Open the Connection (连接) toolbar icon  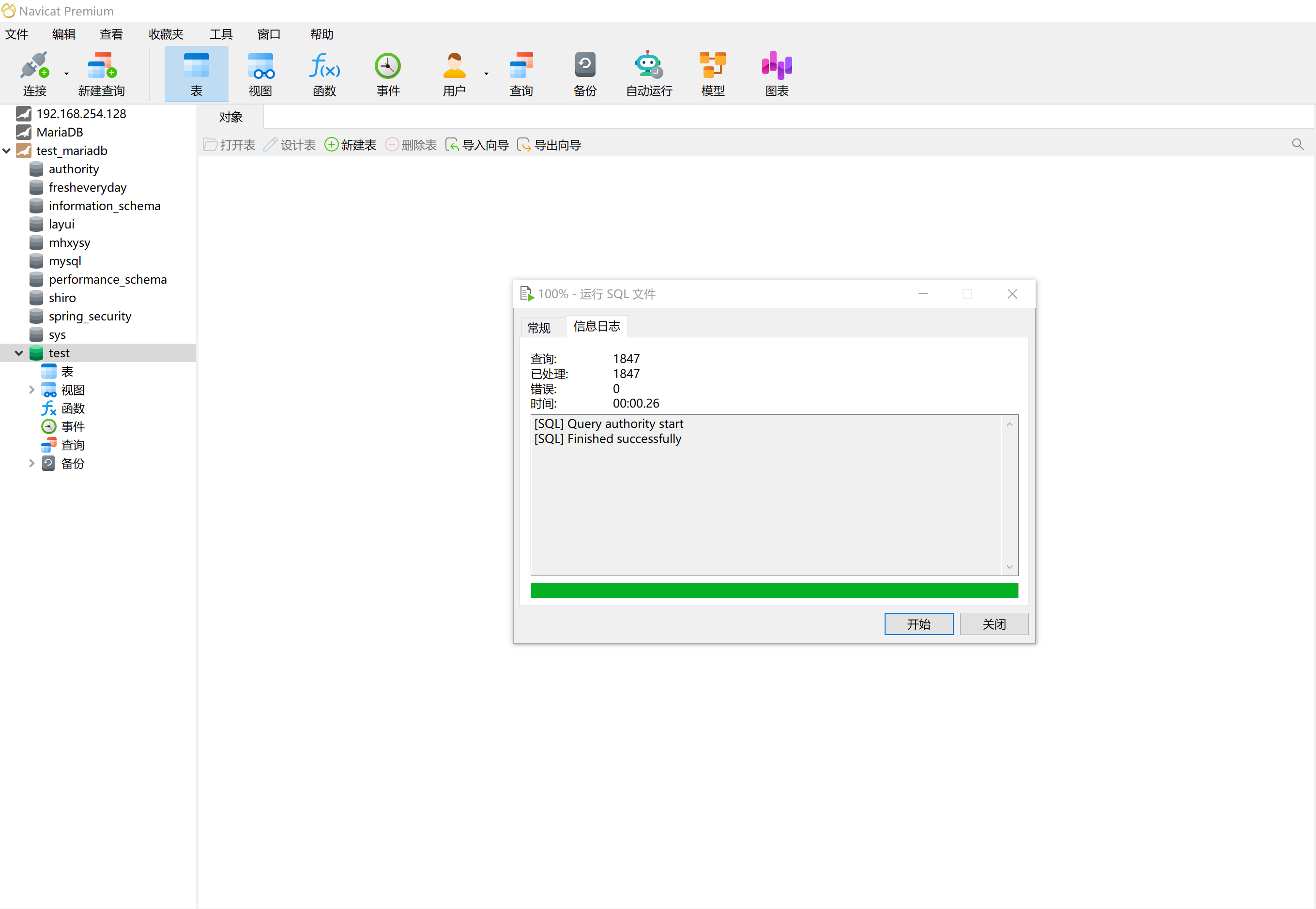35,66
